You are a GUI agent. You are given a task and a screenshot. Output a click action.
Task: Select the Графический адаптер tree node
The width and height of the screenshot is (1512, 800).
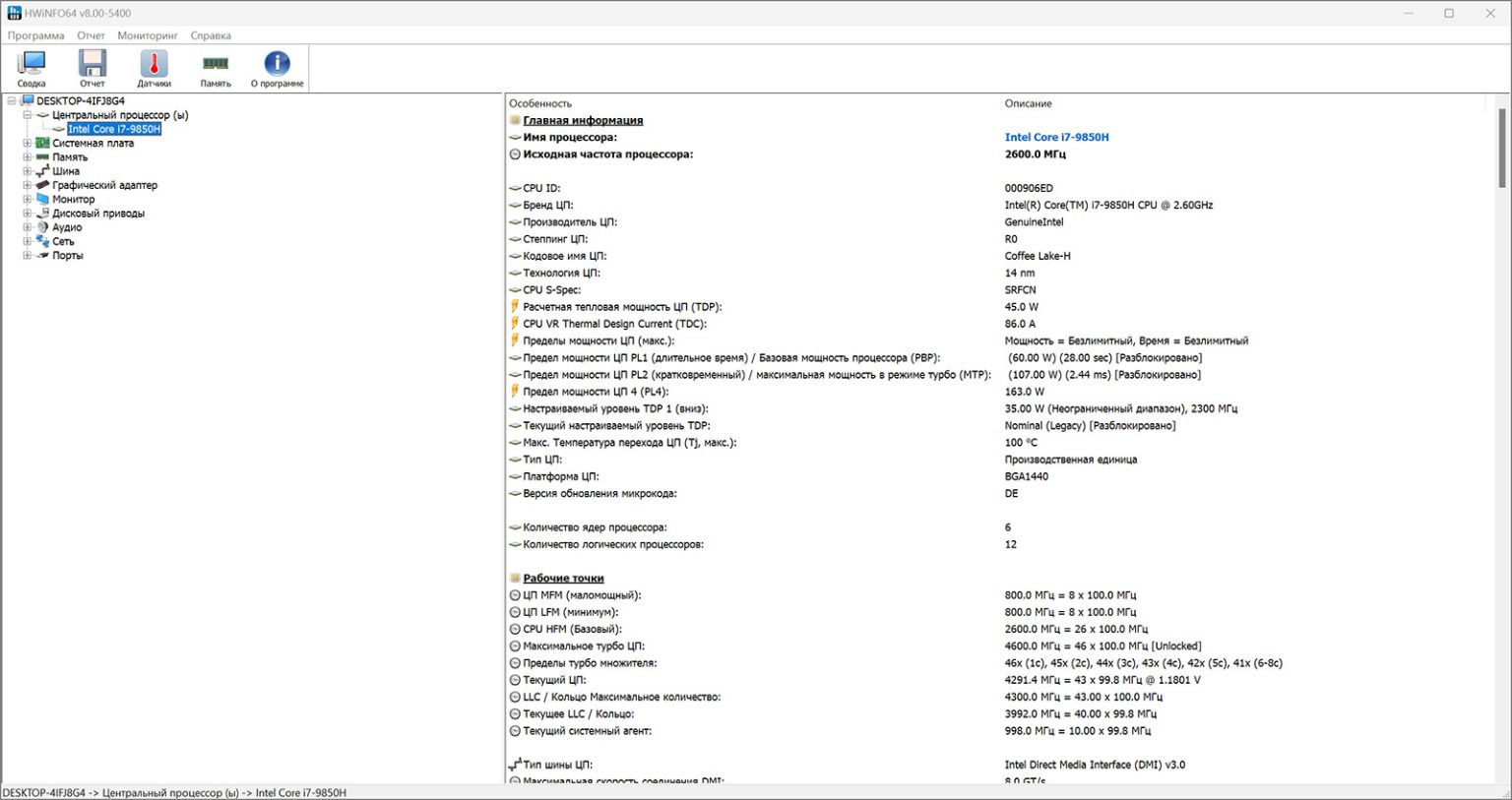pos(104,185)
